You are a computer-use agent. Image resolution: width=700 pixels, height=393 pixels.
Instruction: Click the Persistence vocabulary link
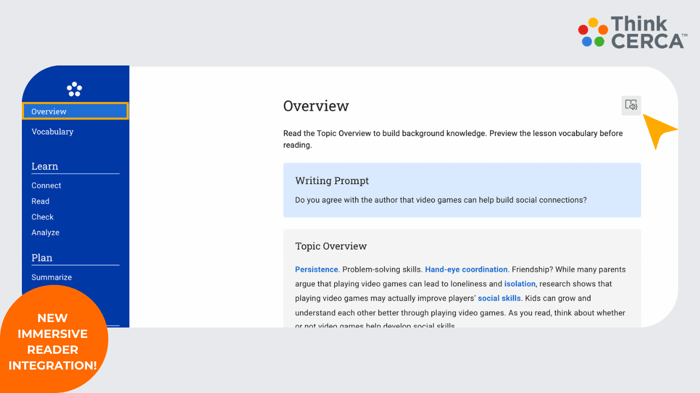point(316,269)
